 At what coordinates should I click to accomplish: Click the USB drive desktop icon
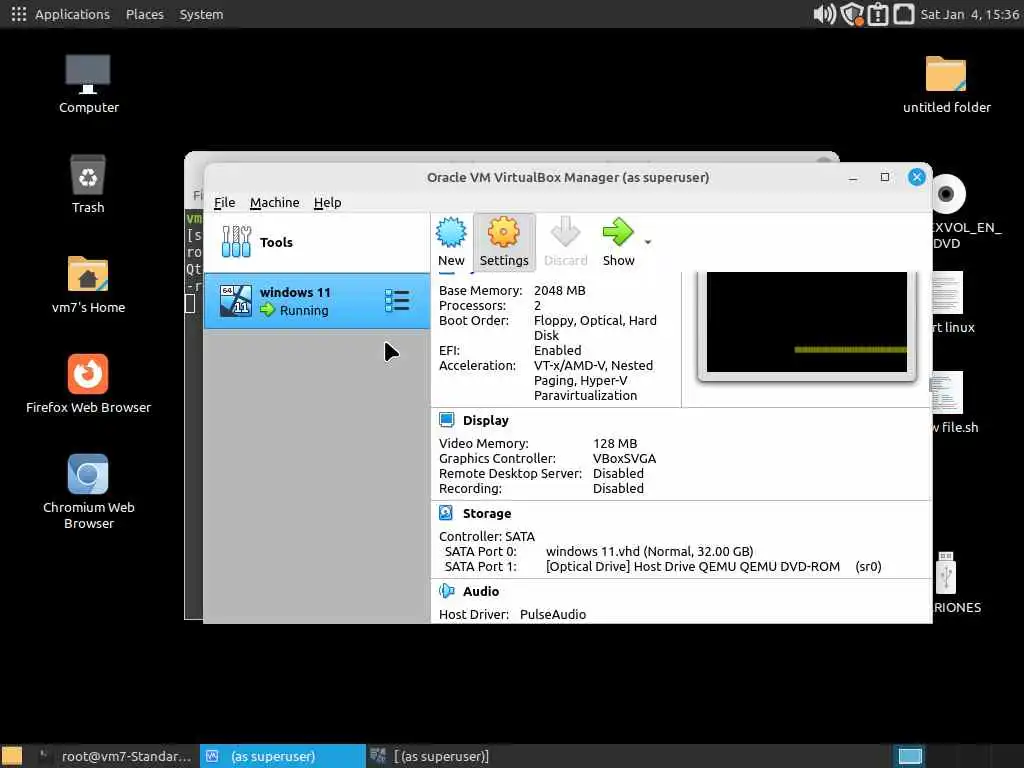coord(946,573)
